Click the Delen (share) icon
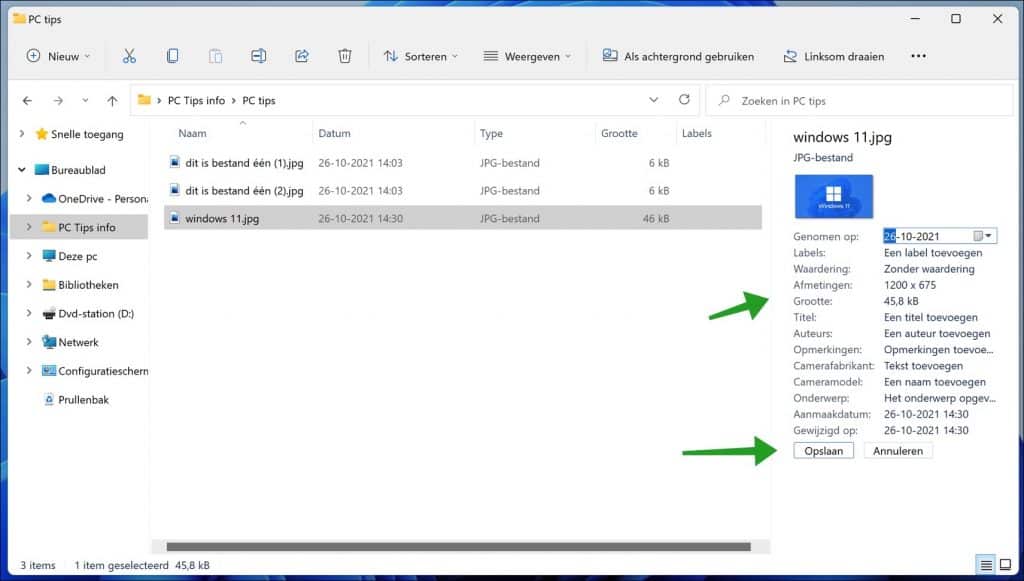The image size is (1024, 581). coord(301,56)
